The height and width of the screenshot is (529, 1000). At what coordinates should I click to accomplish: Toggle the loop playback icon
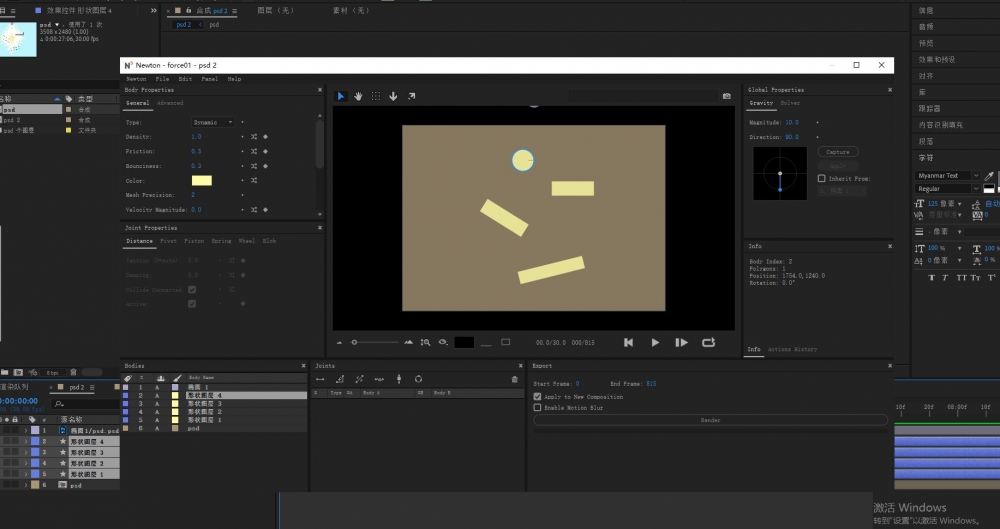pyautogui.click(x=709, y=342)
